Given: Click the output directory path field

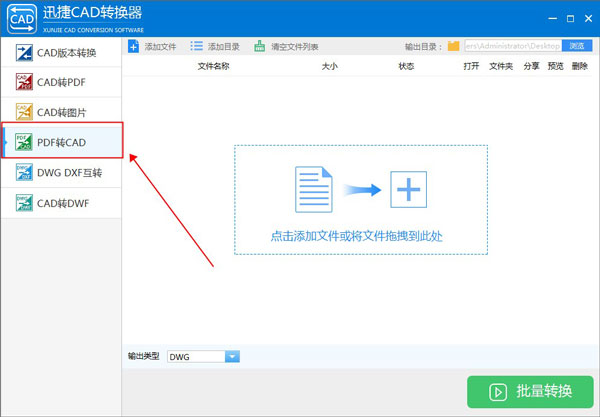Looking at the screenshot, I should [x=513, y=46].
